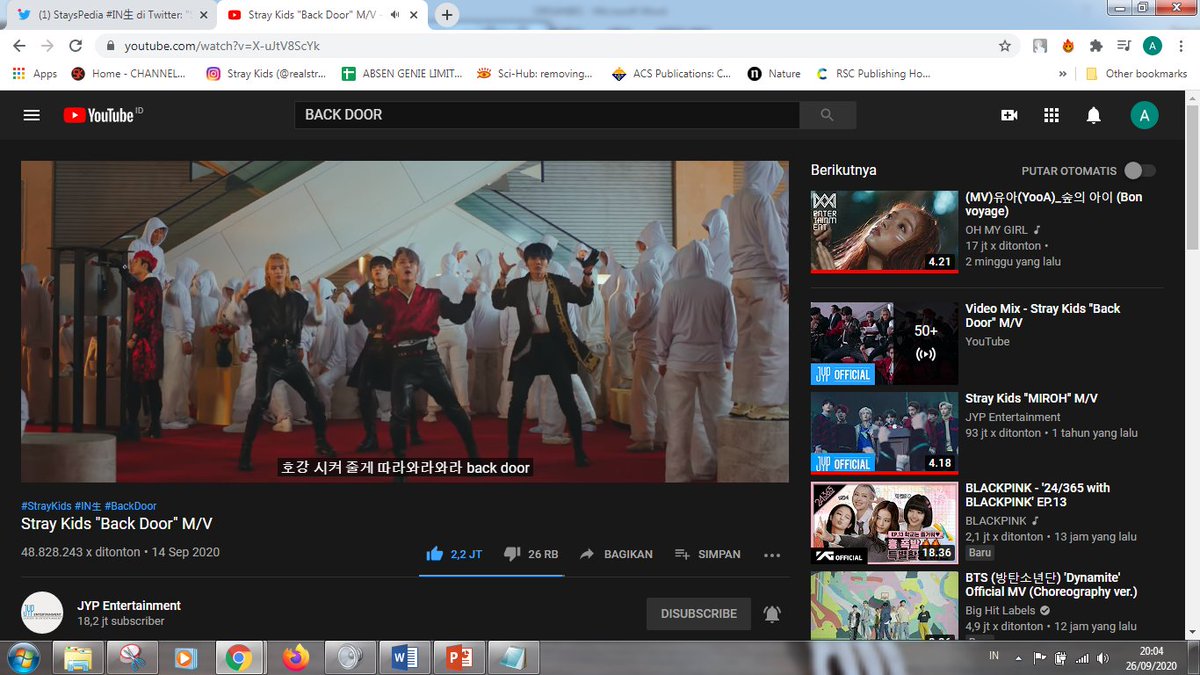Open the Chrome three-dot menu
Screen dimensions: 1200x675
tap(1180, 46)
